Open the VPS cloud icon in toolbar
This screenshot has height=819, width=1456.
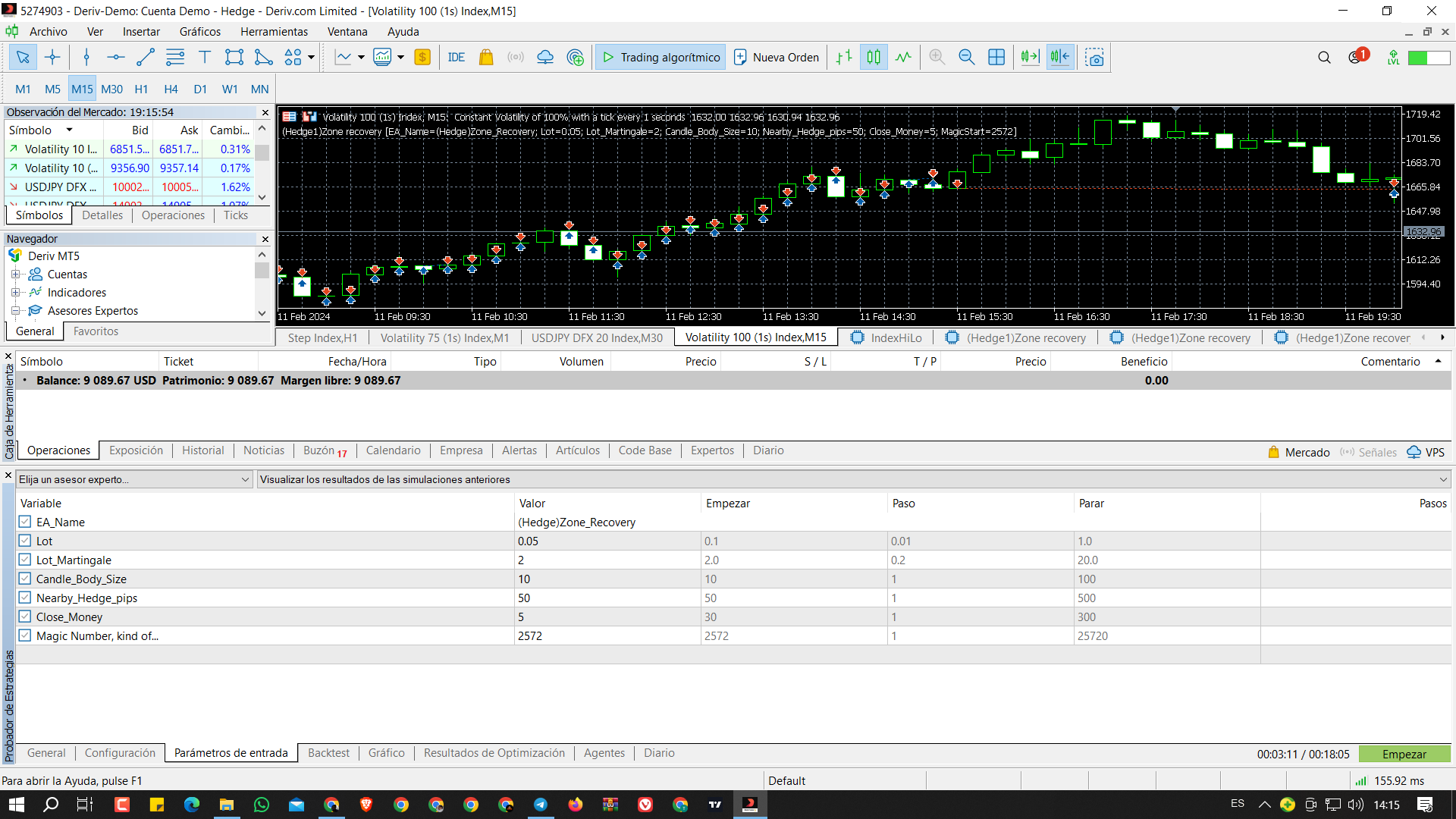tap(545, 57)
